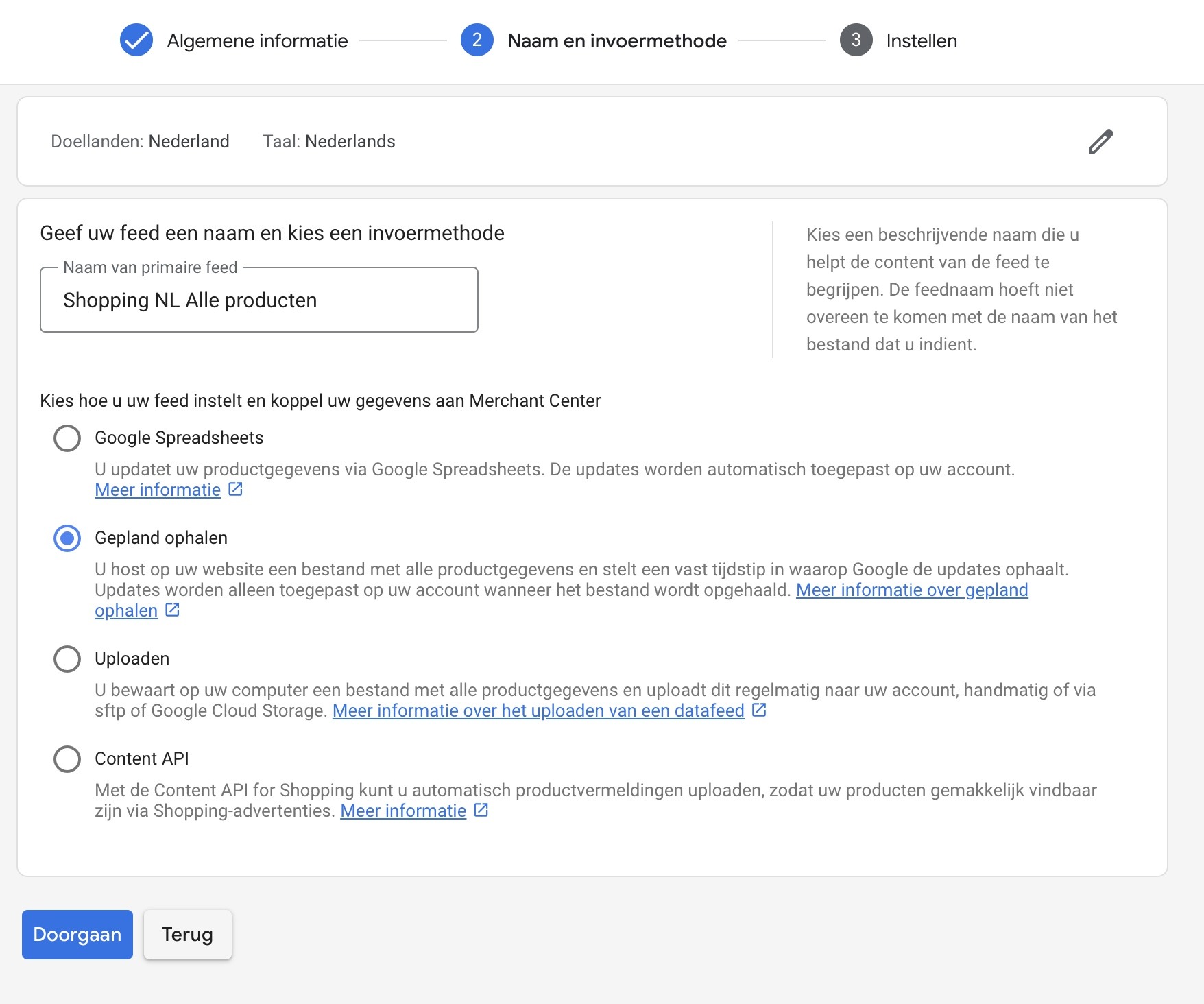
Task: Choose the Content API radio option
Action: coord(67,758)
